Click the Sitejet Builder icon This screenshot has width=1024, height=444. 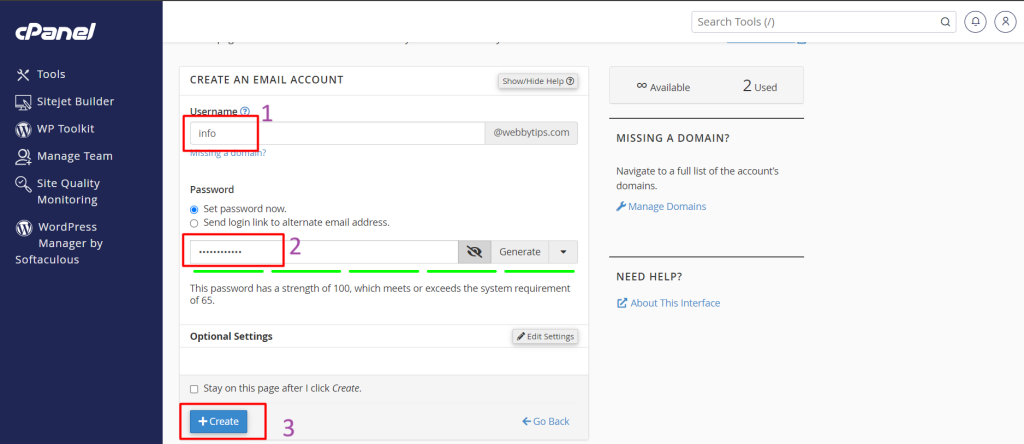click(x=23, y=102)
